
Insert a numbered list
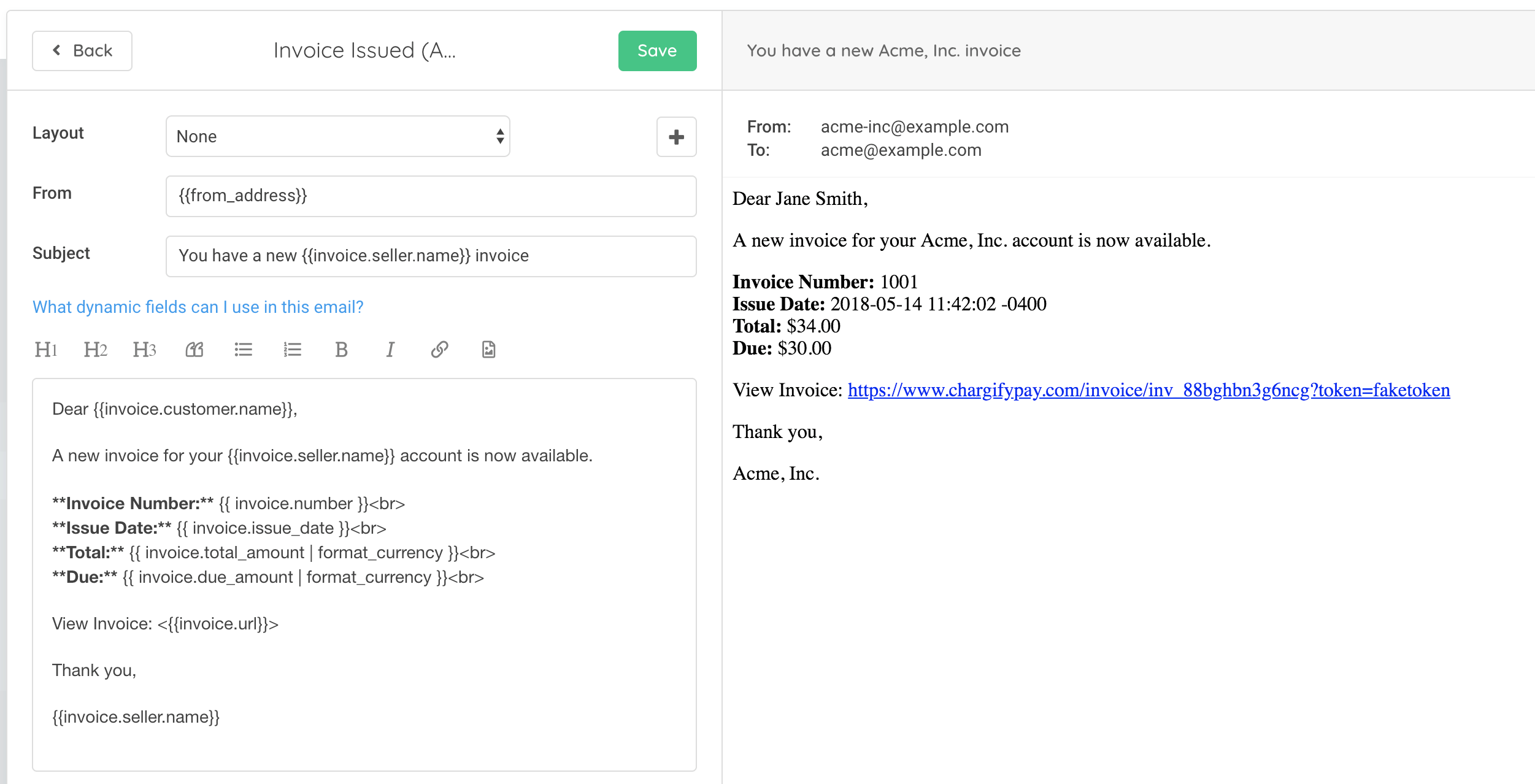pyautogui.click(x=293, y=350)
